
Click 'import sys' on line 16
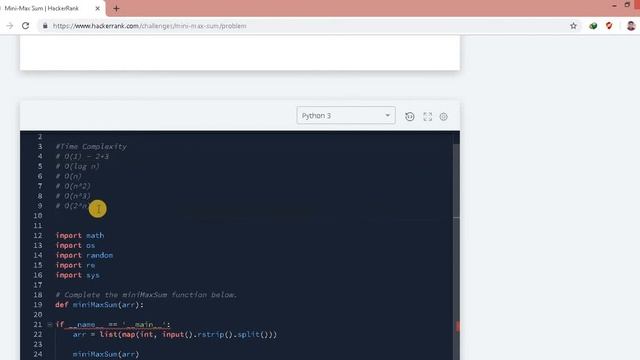[x=78, y=275]
